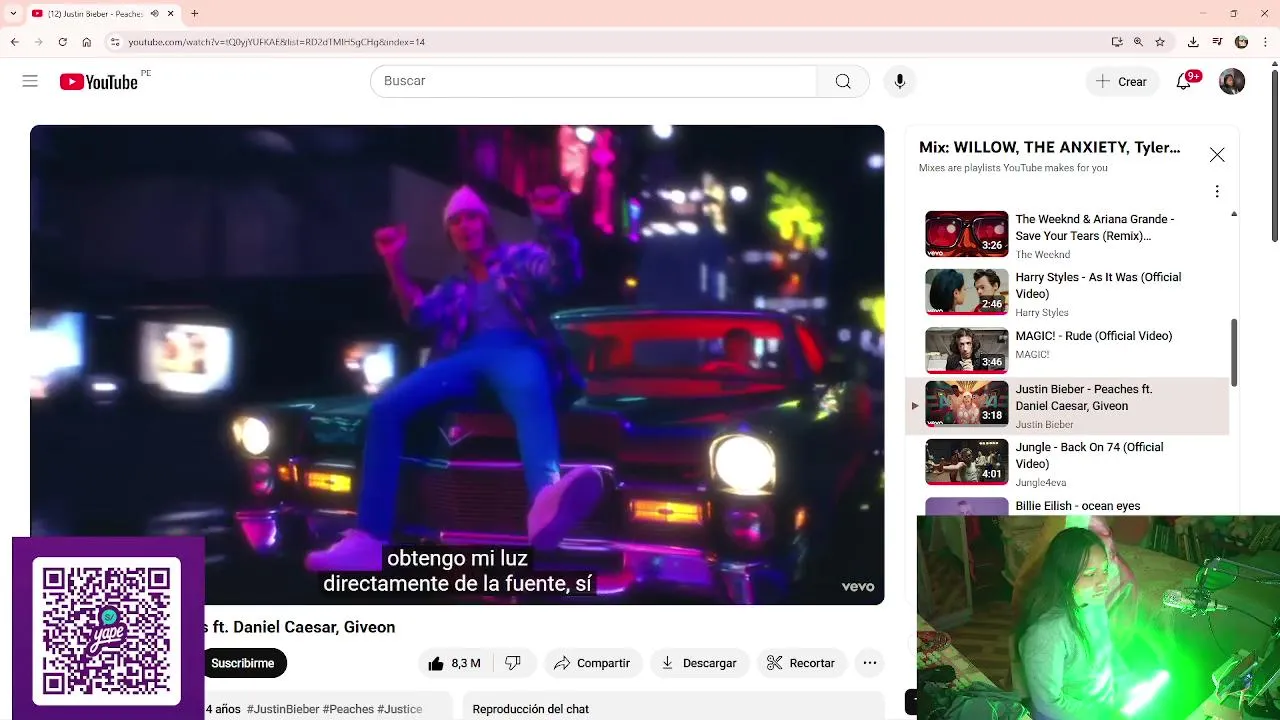Click Jungle4eva channel name
1280x720 pixels.
(1041, 483)
